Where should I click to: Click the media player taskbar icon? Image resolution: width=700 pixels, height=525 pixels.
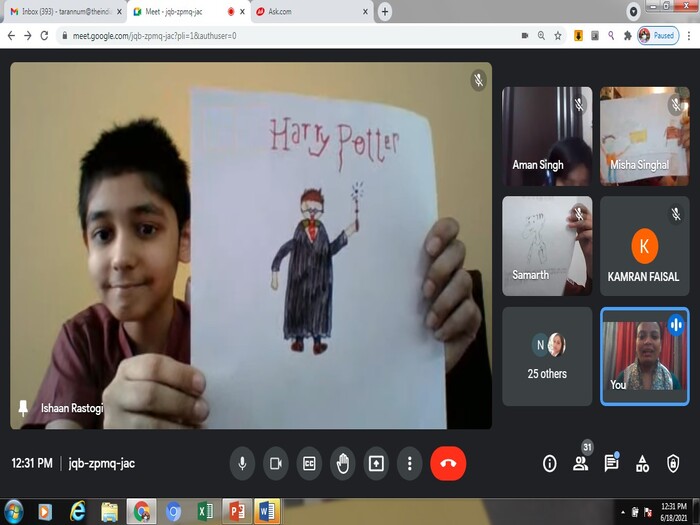click(x=45, y=512)
